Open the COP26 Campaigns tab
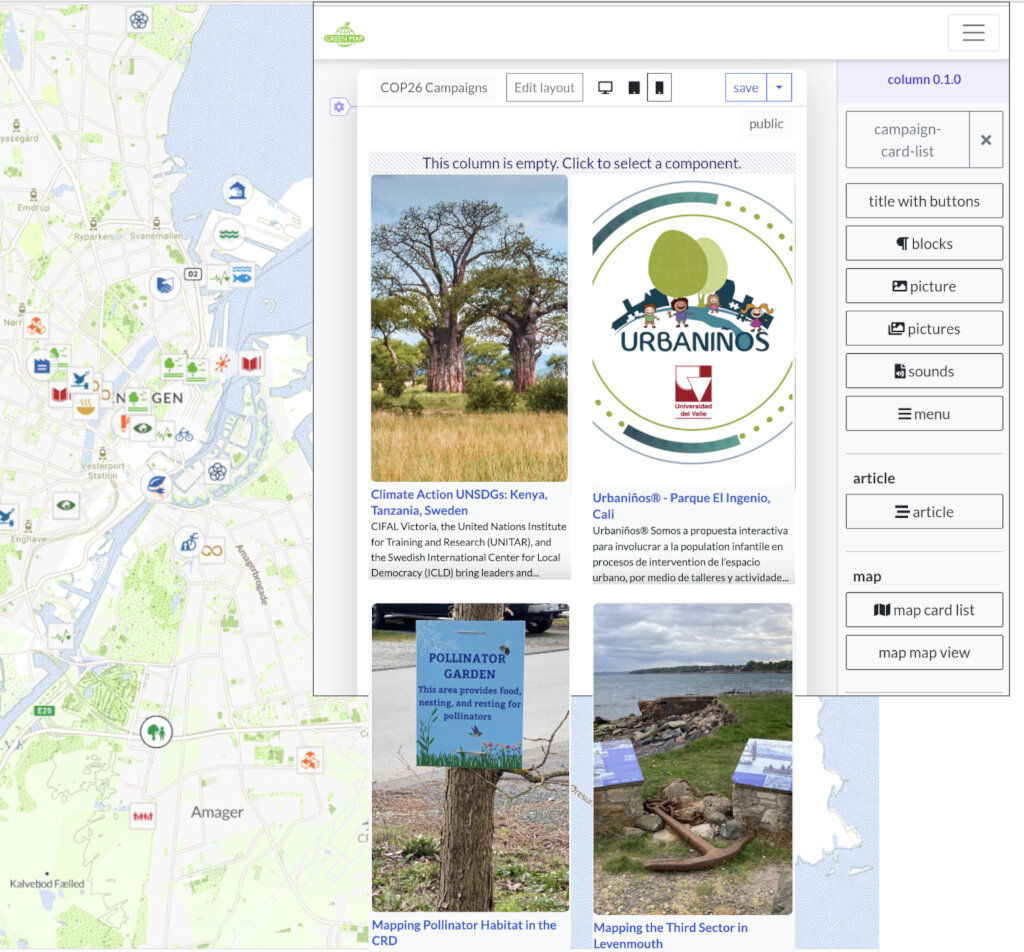The image size is (1024, 952). [434, 87]
